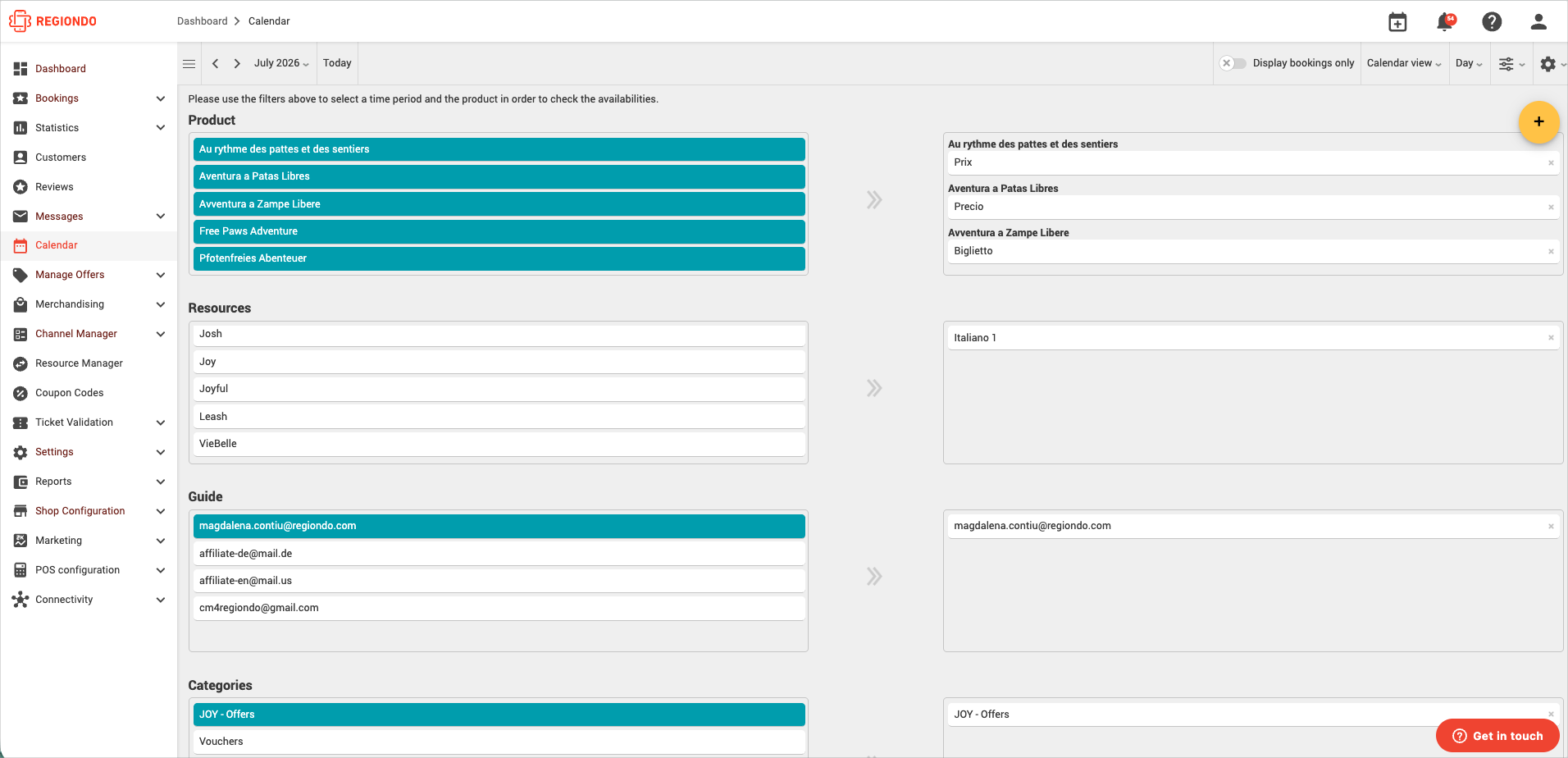Open the notifications bell icon

[x=1445, y=22]
